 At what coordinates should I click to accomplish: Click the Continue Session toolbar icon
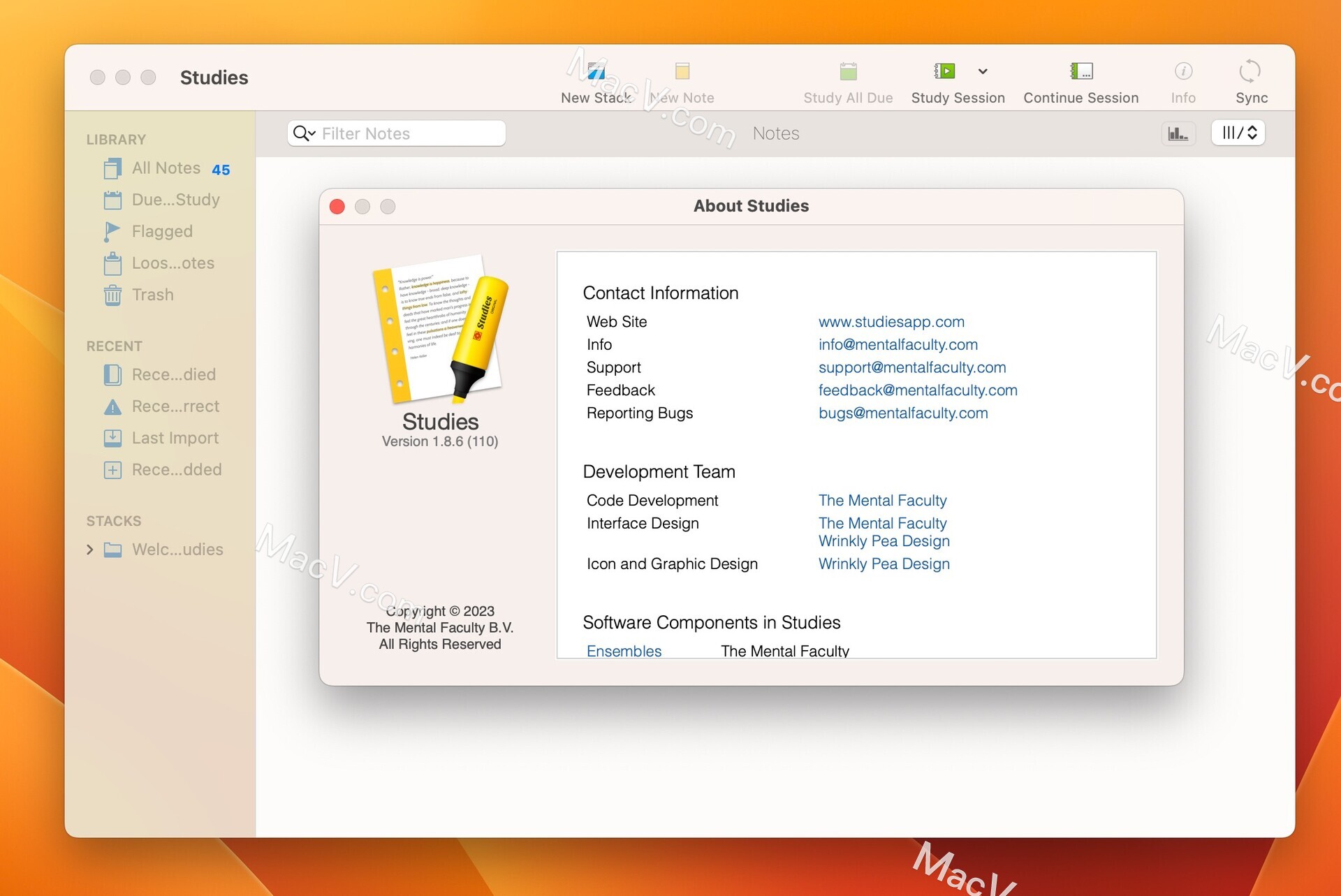[x=1081, y=71]
